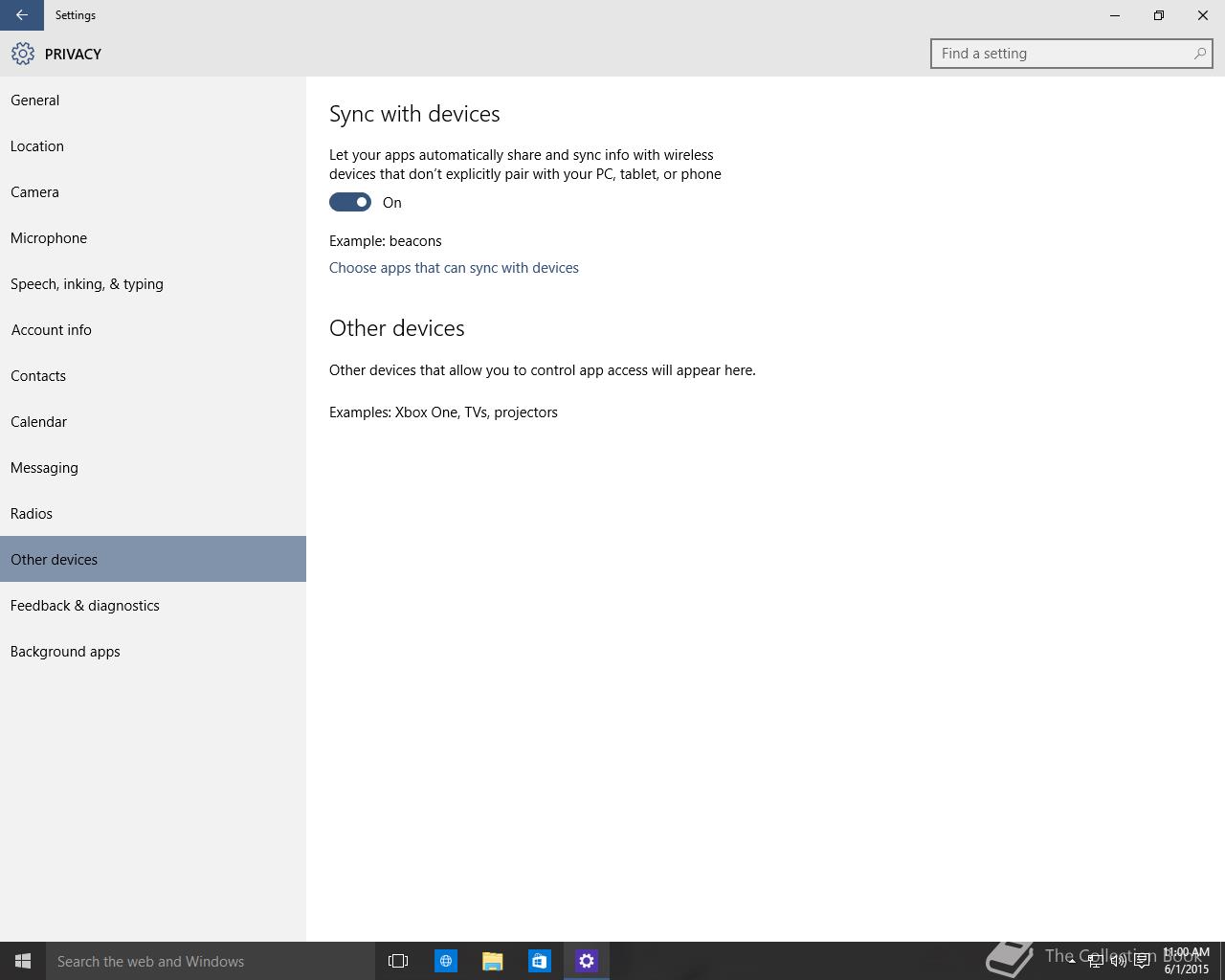Launch the browser globe icon on the taskbar
Viewport: 1225px width, 980px height.
[x=446, y=961]
